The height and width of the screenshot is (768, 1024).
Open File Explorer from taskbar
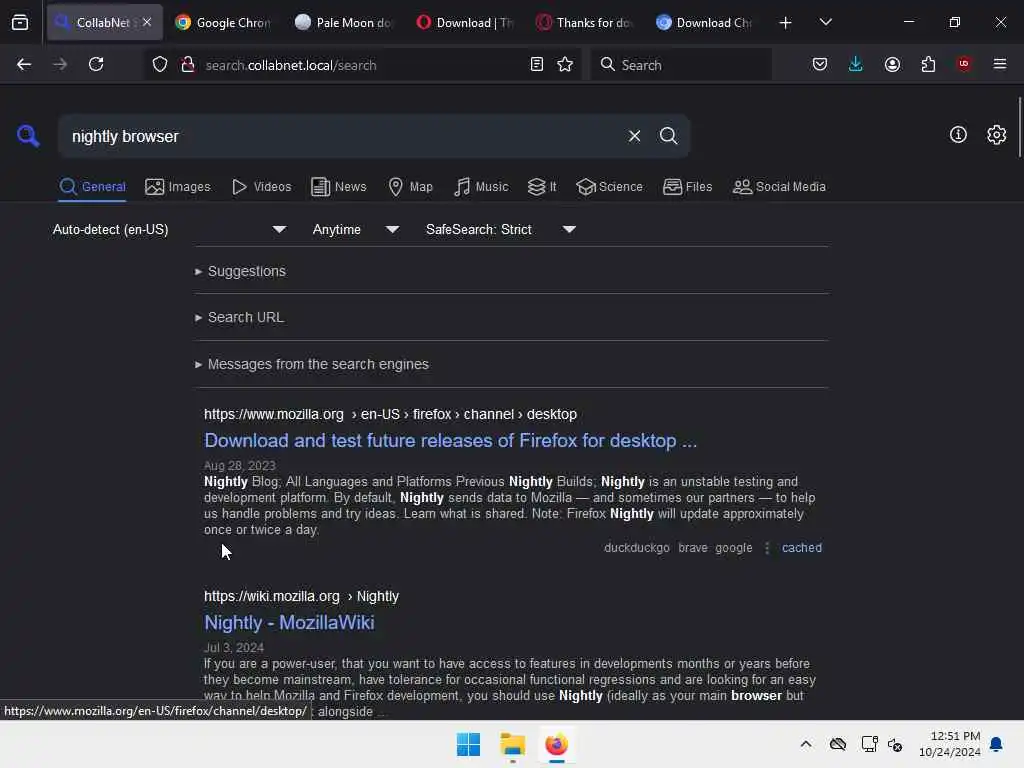click(x=513, y=744)
